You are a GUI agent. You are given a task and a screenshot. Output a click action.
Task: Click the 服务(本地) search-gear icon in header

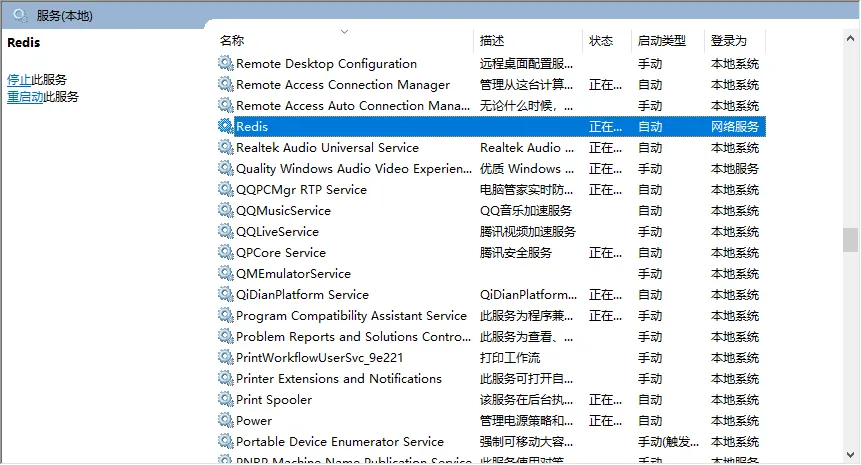point(19,14)
